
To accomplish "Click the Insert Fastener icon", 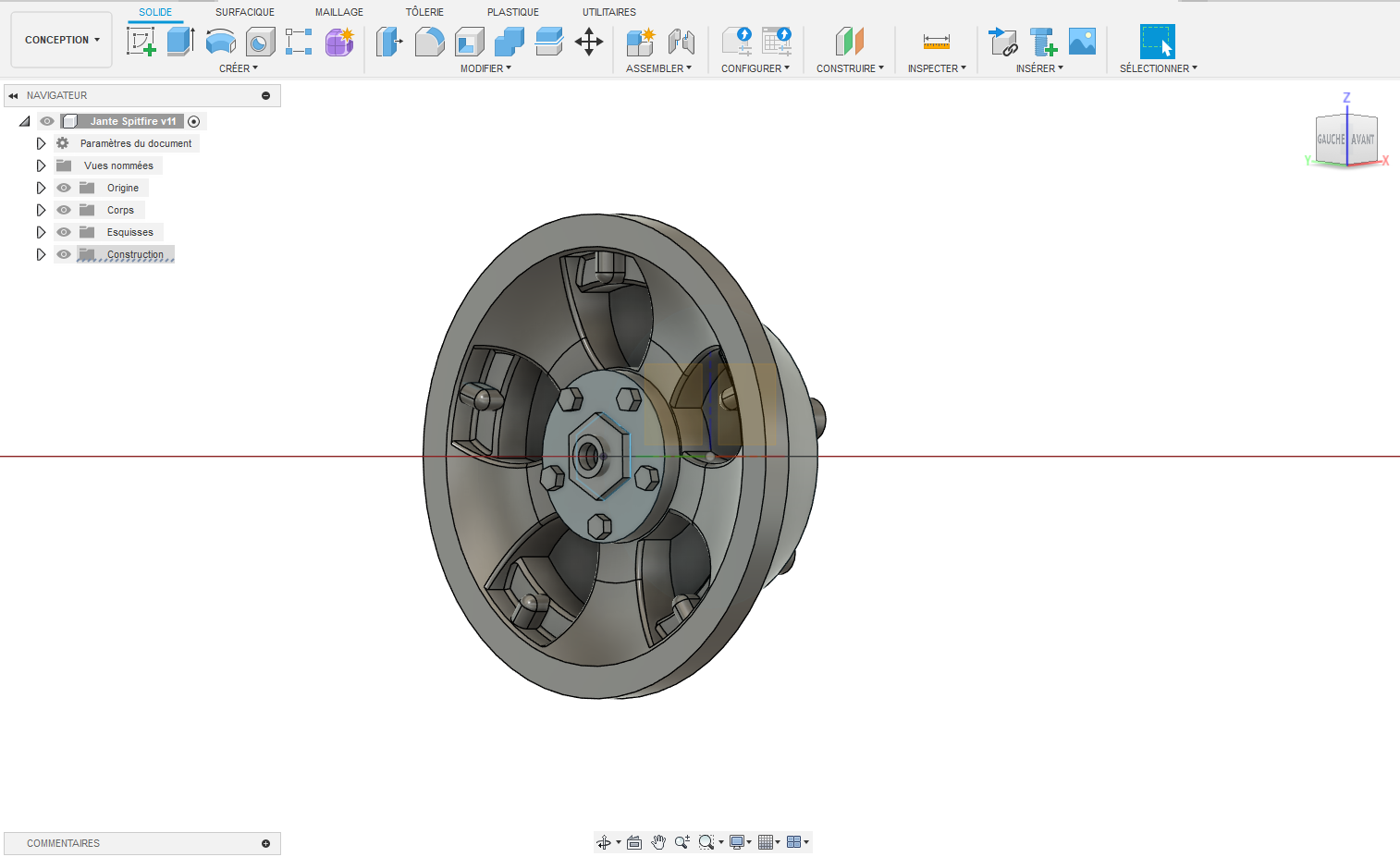I will 1043,42.
